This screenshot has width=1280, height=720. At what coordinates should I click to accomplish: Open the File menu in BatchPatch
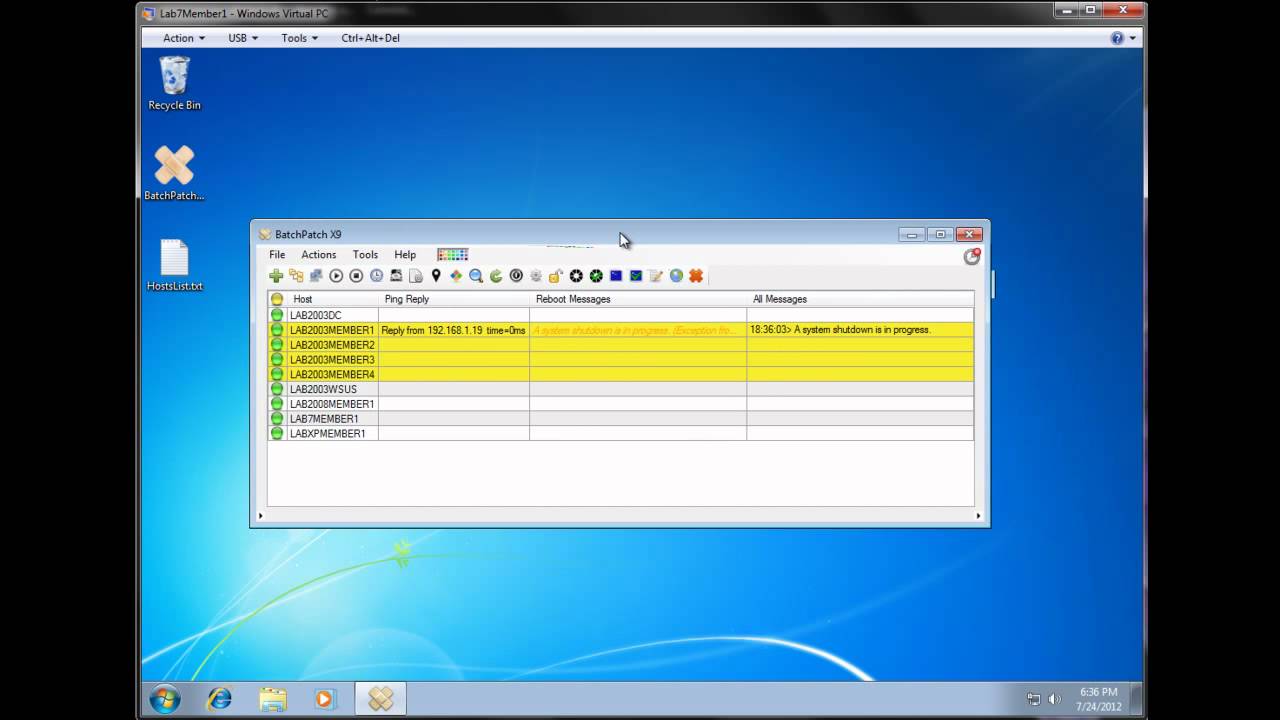[x=277, y=255]
